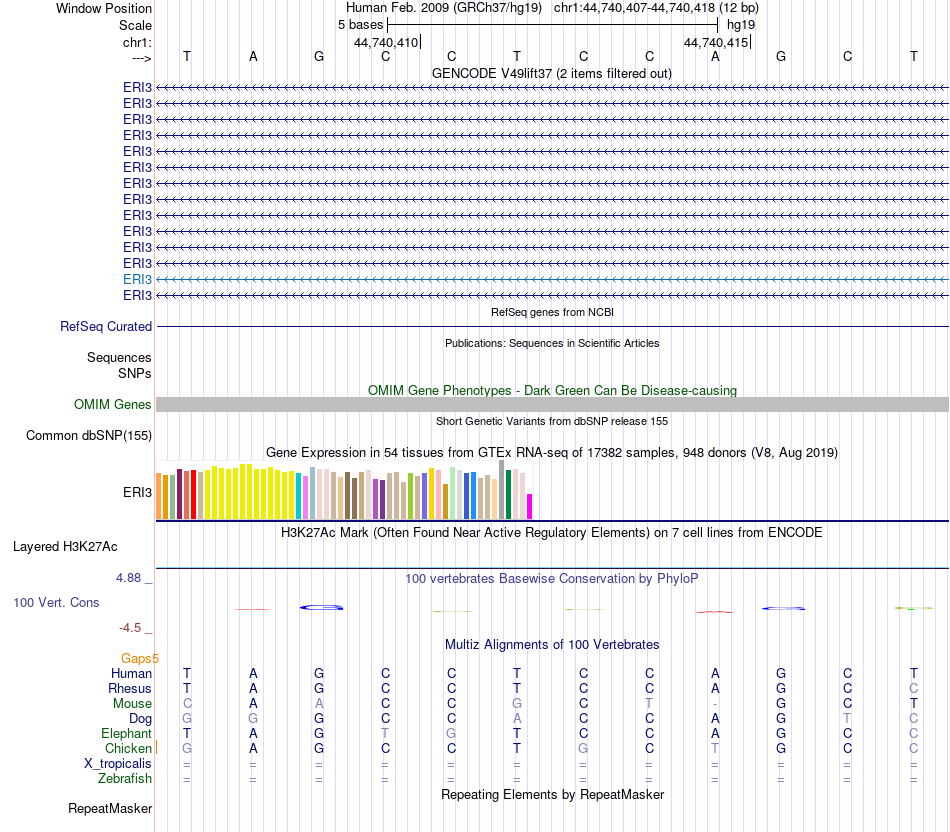Select the X_tropicalis alignment row label
This screenshot has width=950, height=832.
click(118, 764)
